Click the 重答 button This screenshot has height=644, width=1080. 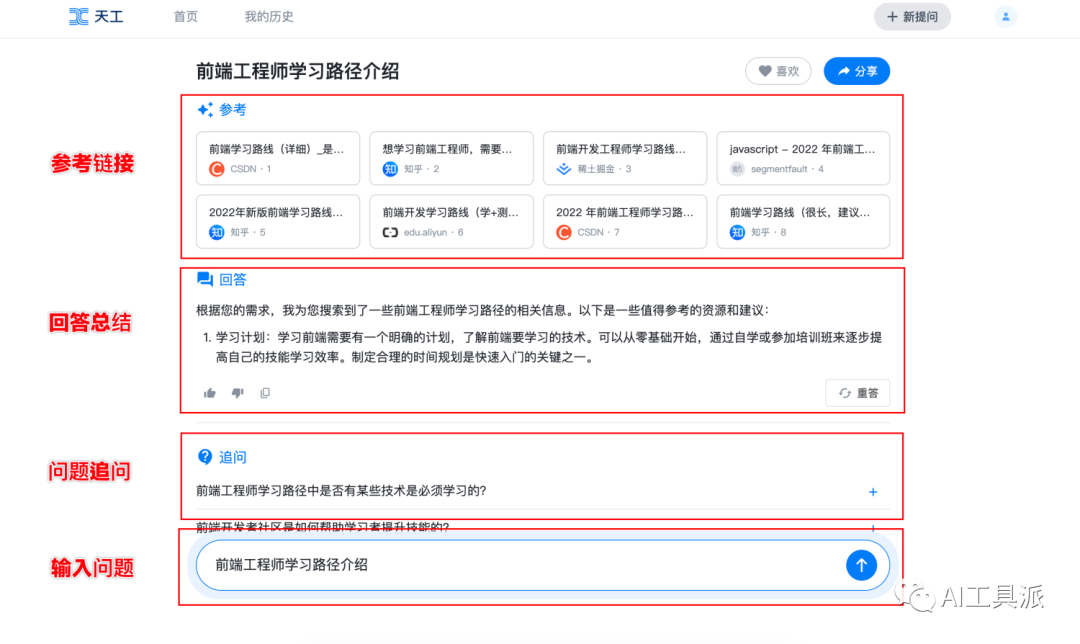(858, 393)
